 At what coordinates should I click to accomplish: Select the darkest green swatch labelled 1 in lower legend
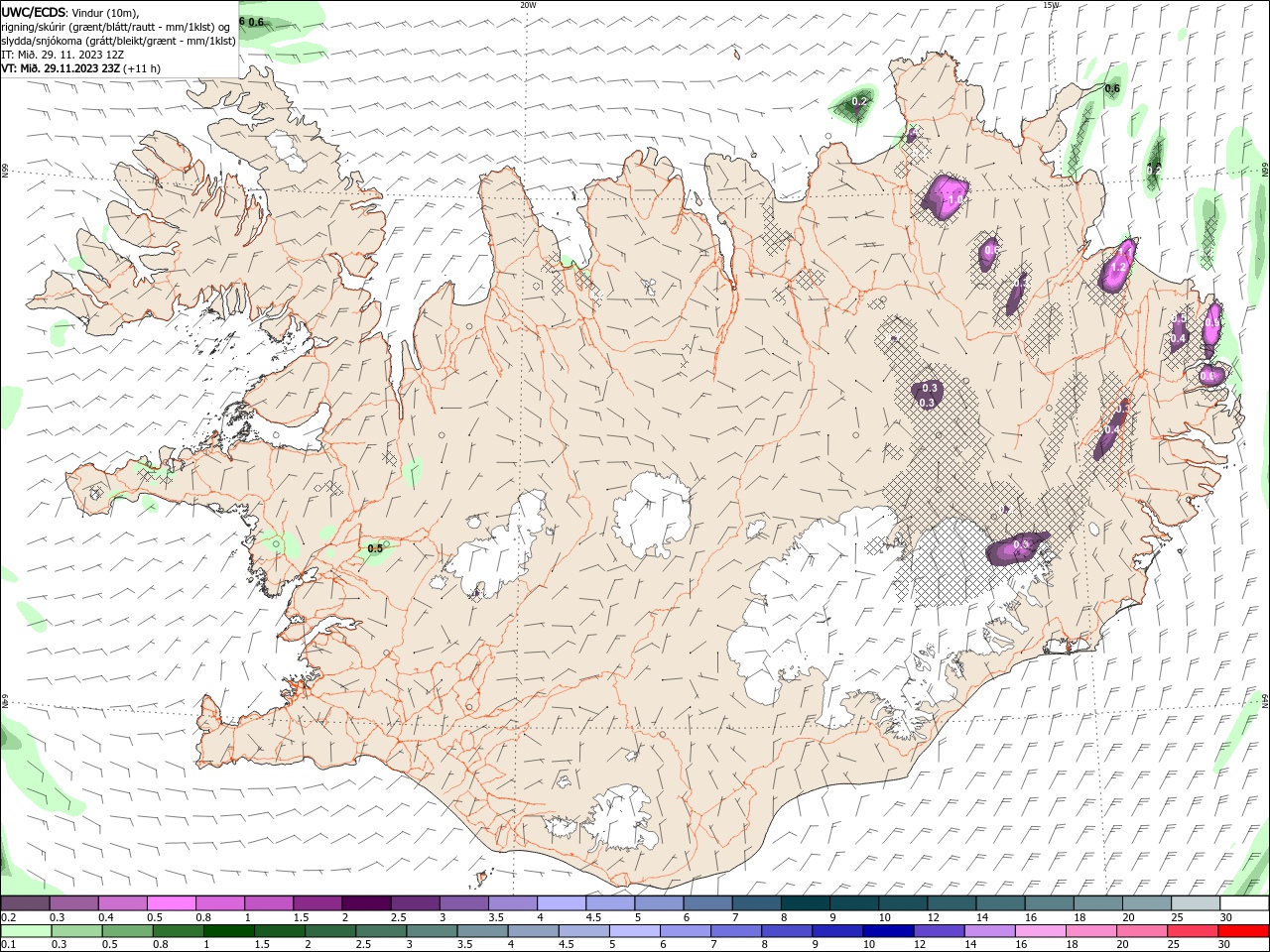click(228, 931)
